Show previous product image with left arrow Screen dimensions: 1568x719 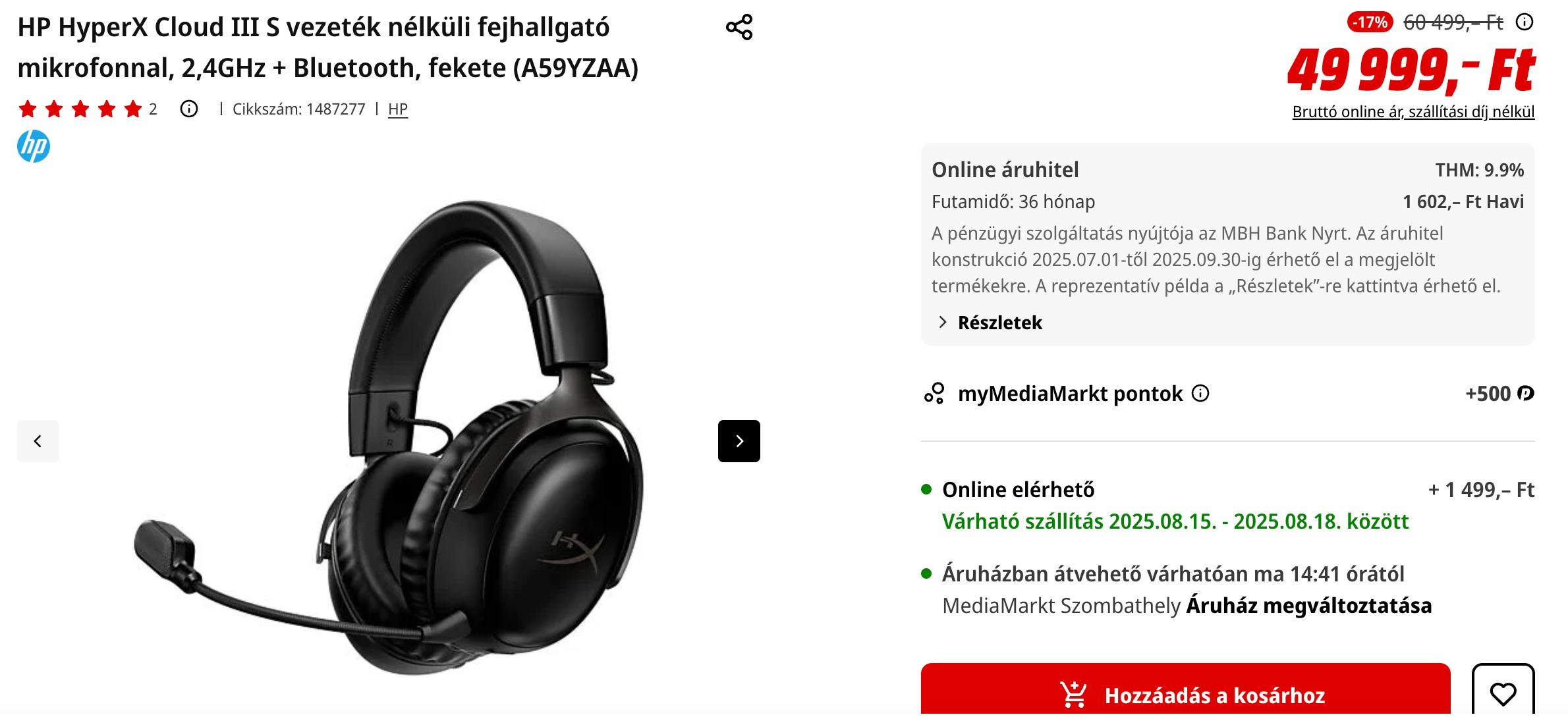click(38, 441)
